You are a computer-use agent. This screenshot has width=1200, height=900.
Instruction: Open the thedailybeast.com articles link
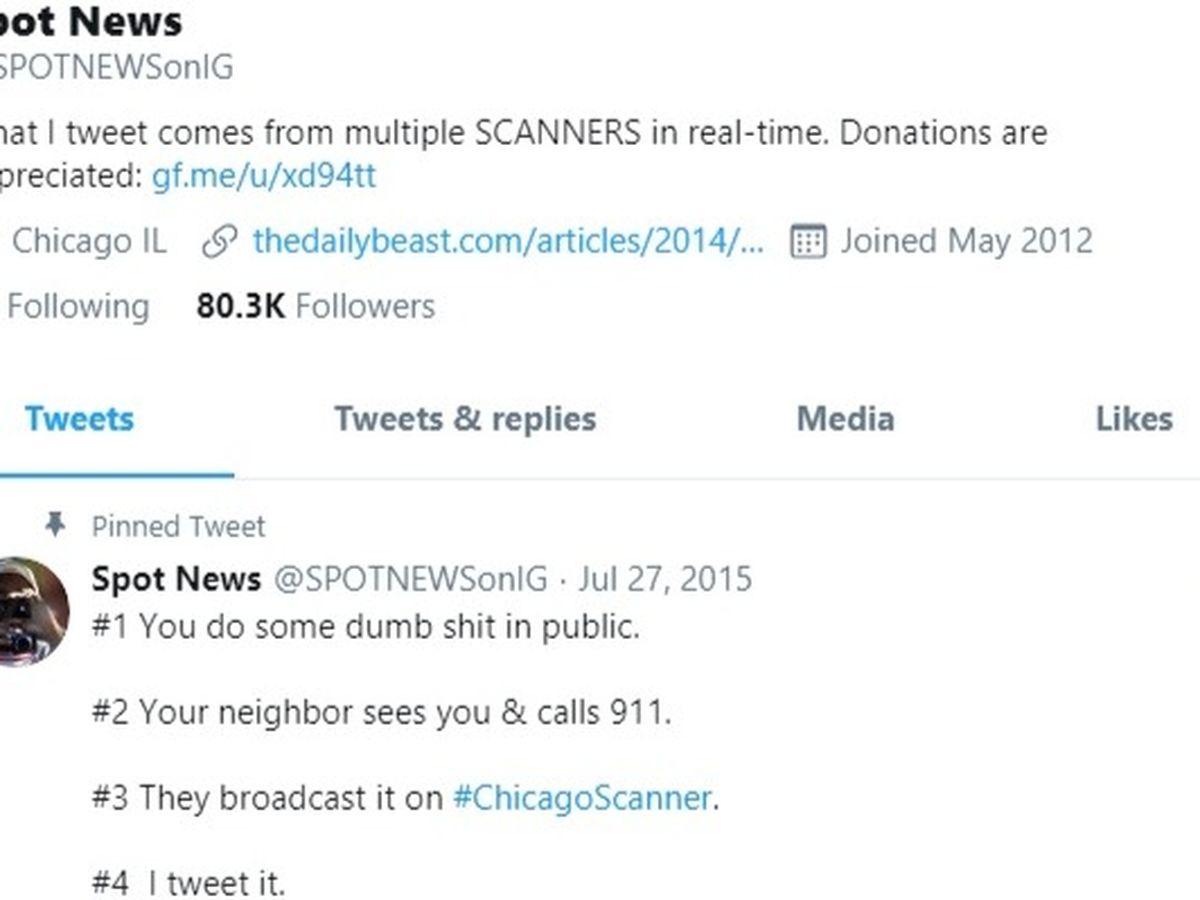pyautogui.click(x=508, y=242)
